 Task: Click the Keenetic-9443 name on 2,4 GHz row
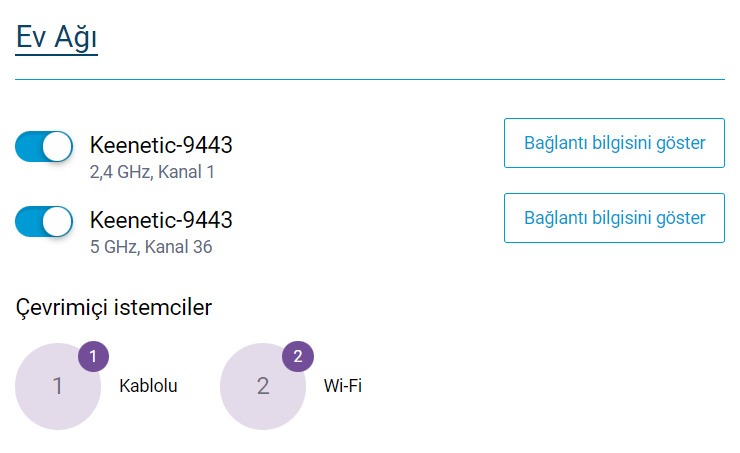161,146
